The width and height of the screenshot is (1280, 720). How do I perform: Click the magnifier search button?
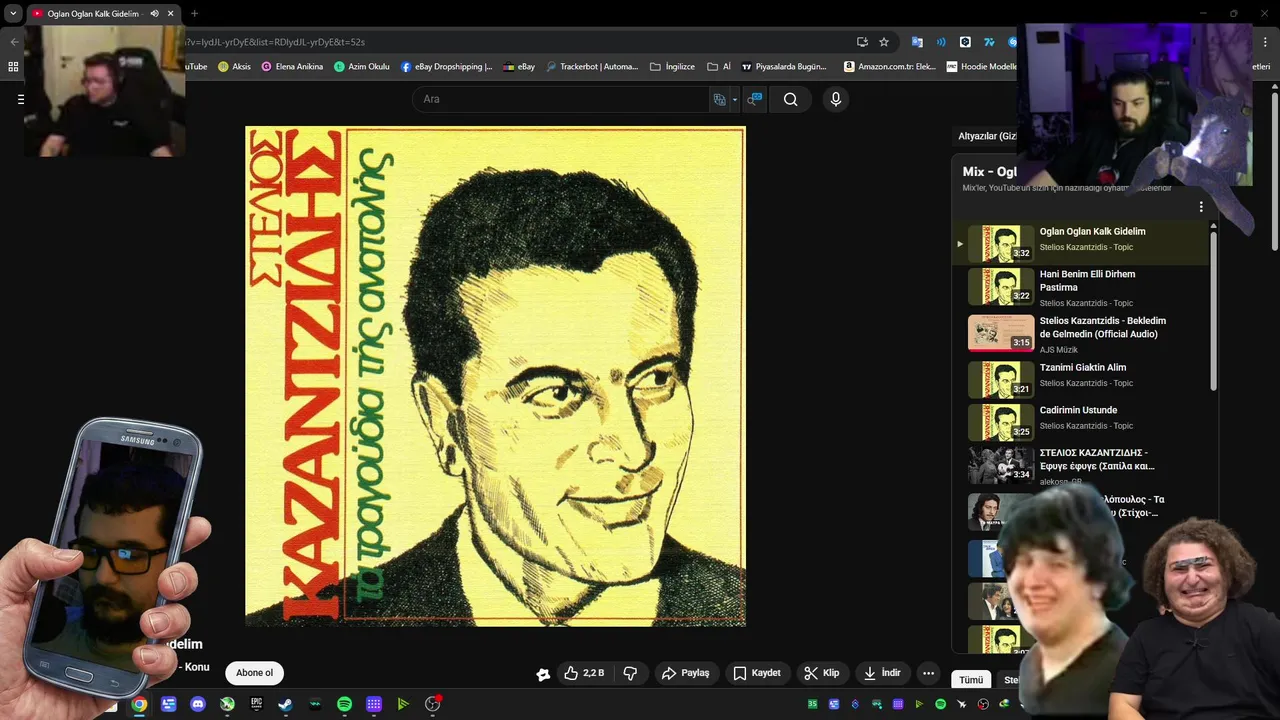coord(790,99)
